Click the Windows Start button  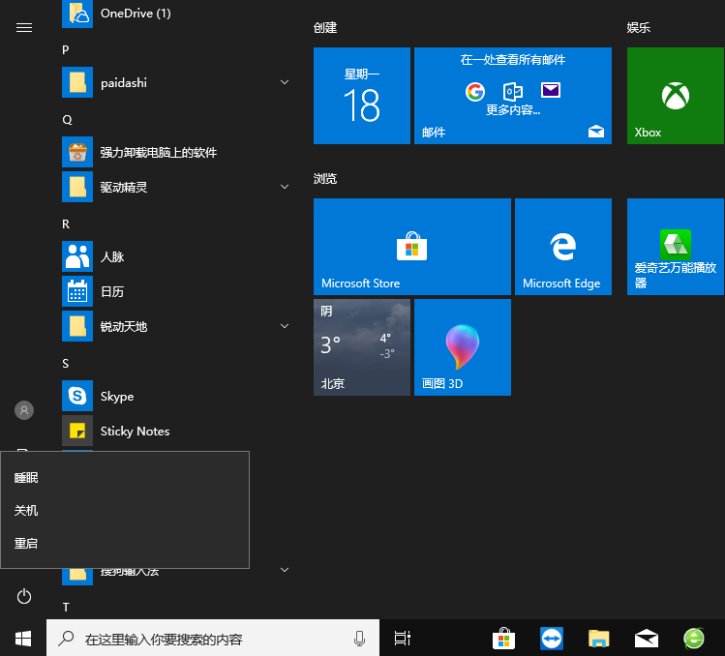[x=23, y=638]
